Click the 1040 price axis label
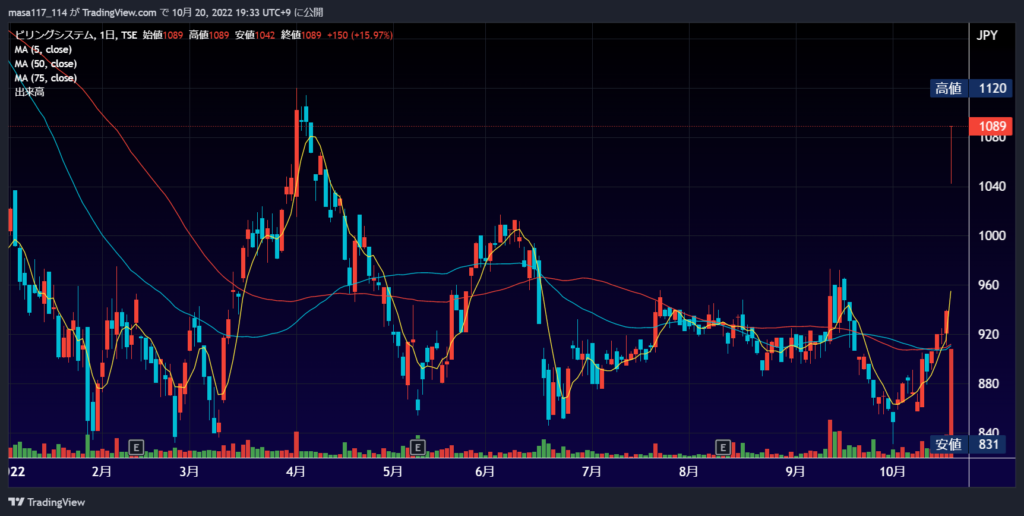 991,187
